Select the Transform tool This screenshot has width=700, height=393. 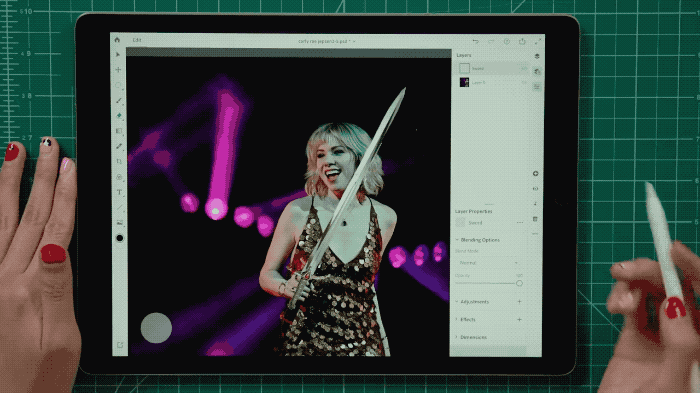[x=118, y=70]
